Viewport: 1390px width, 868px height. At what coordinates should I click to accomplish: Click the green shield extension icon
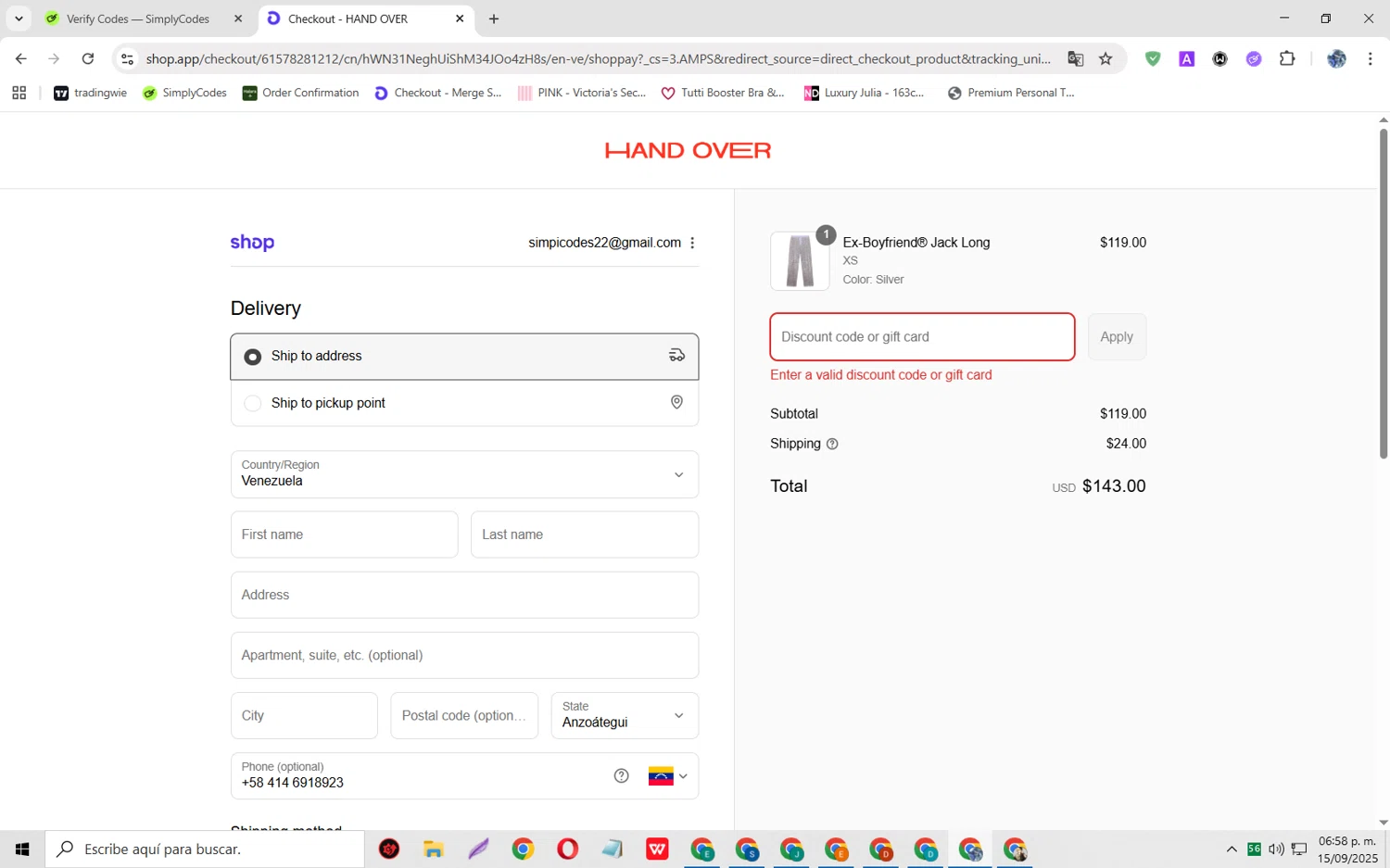[1153, 58]
